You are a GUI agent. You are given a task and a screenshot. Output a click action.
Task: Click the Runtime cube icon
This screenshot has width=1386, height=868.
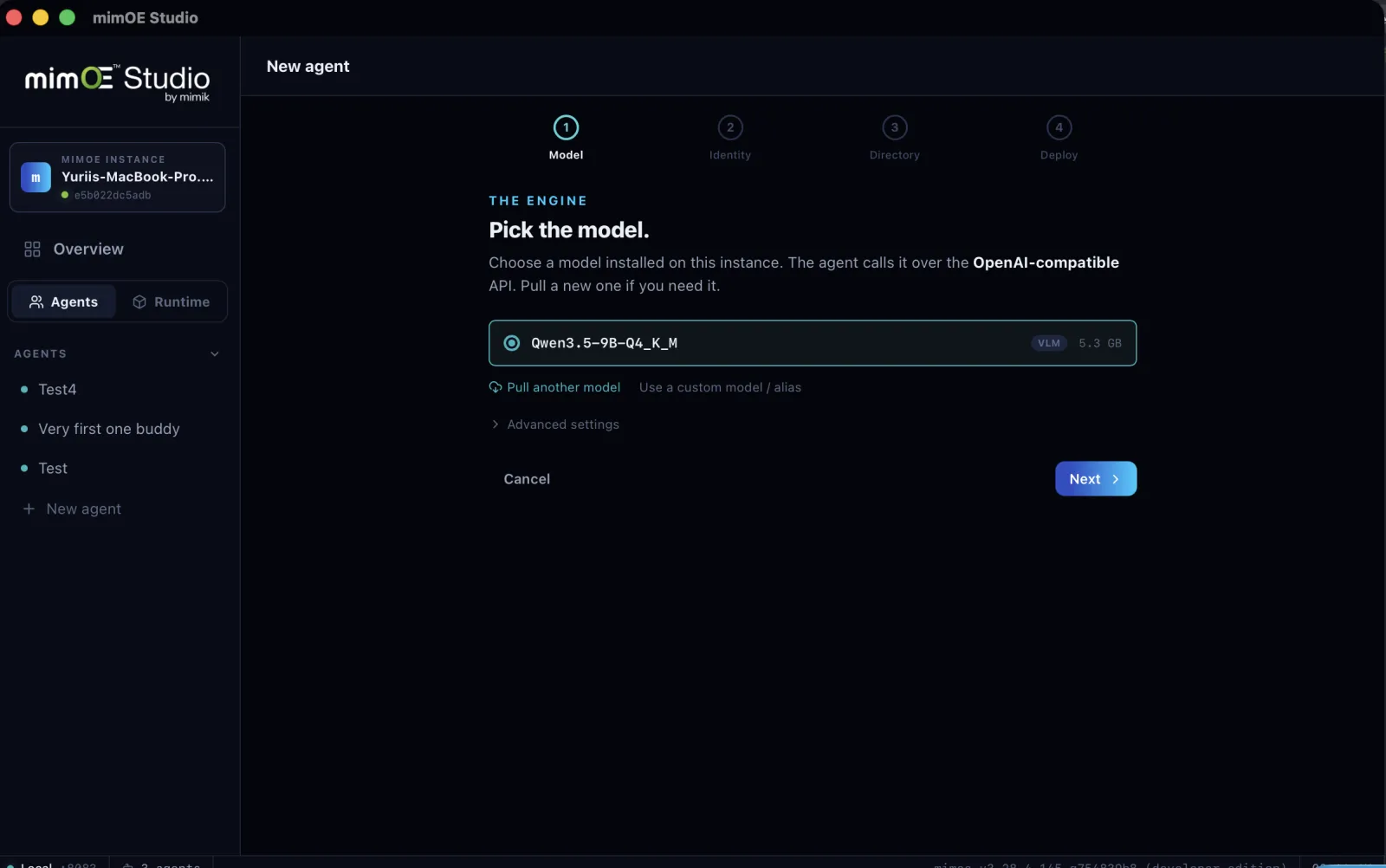click(x=139, y=301)
